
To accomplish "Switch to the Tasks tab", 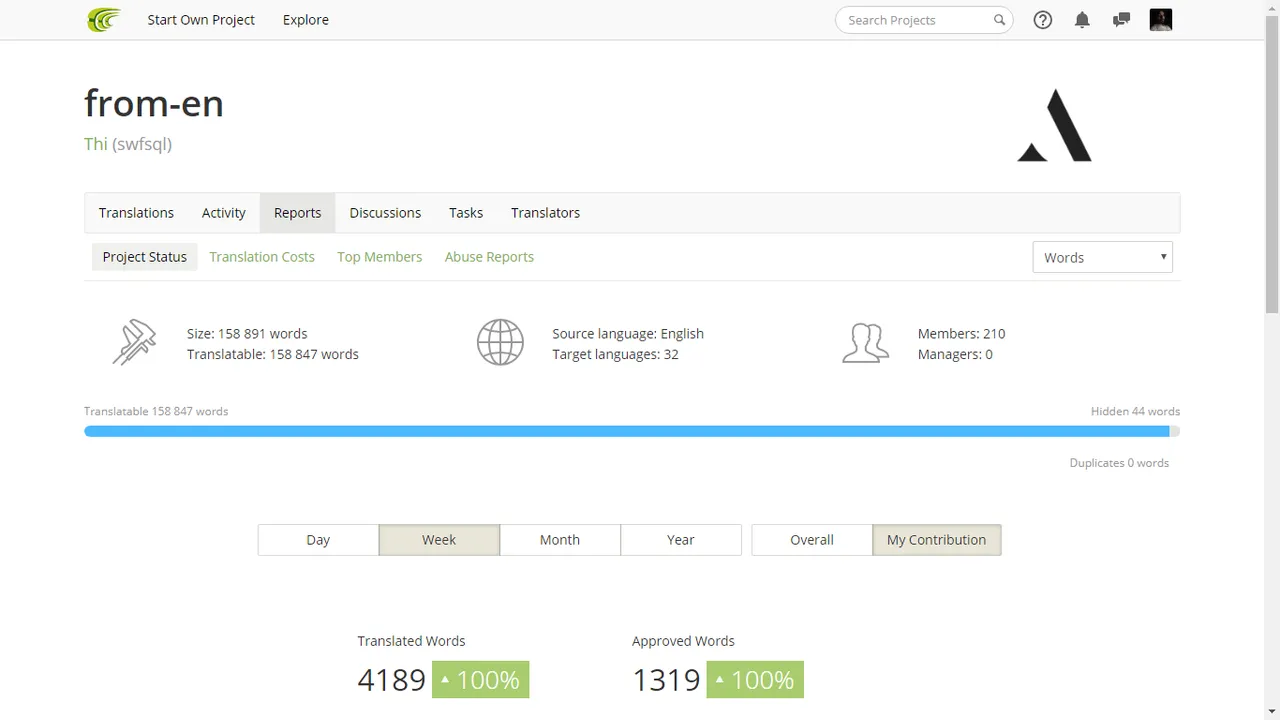I will tap(466, 213).
